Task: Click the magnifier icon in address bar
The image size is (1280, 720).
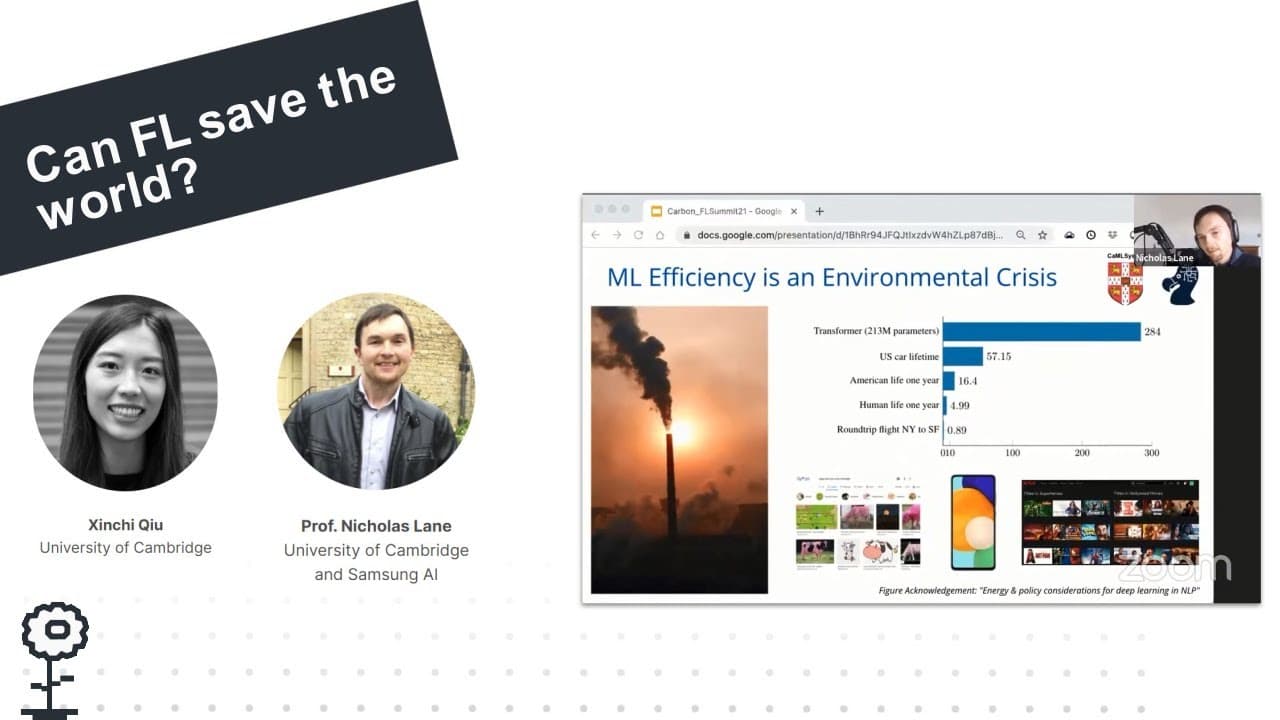Action: (1020, 235)
